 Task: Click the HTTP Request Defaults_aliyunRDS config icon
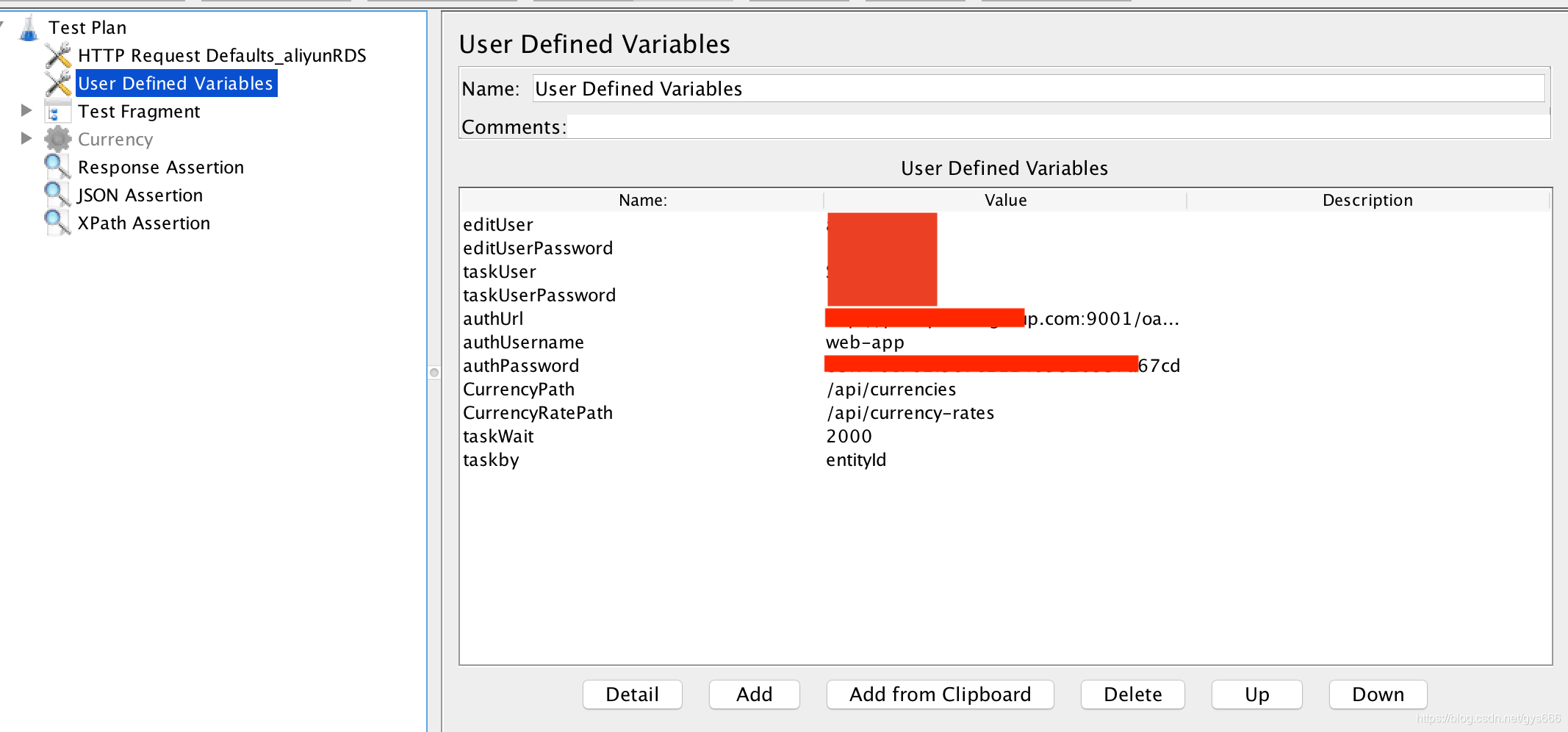click(x=58, y=56)
